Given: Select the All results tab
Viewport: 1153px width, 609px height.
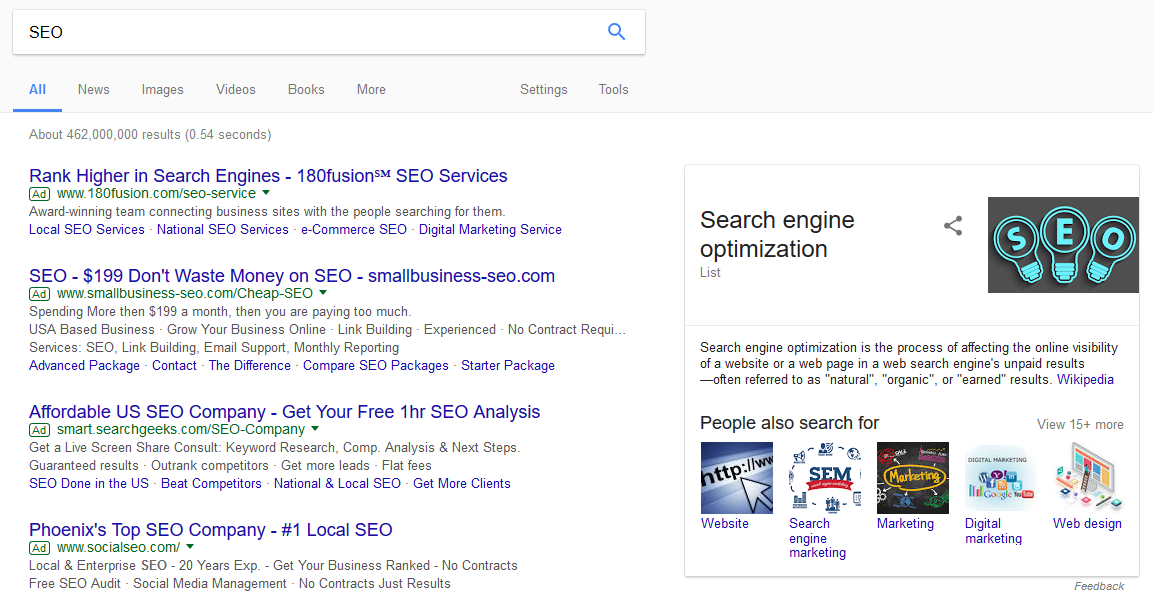Looking at the screenshot, I should [38, 90].
